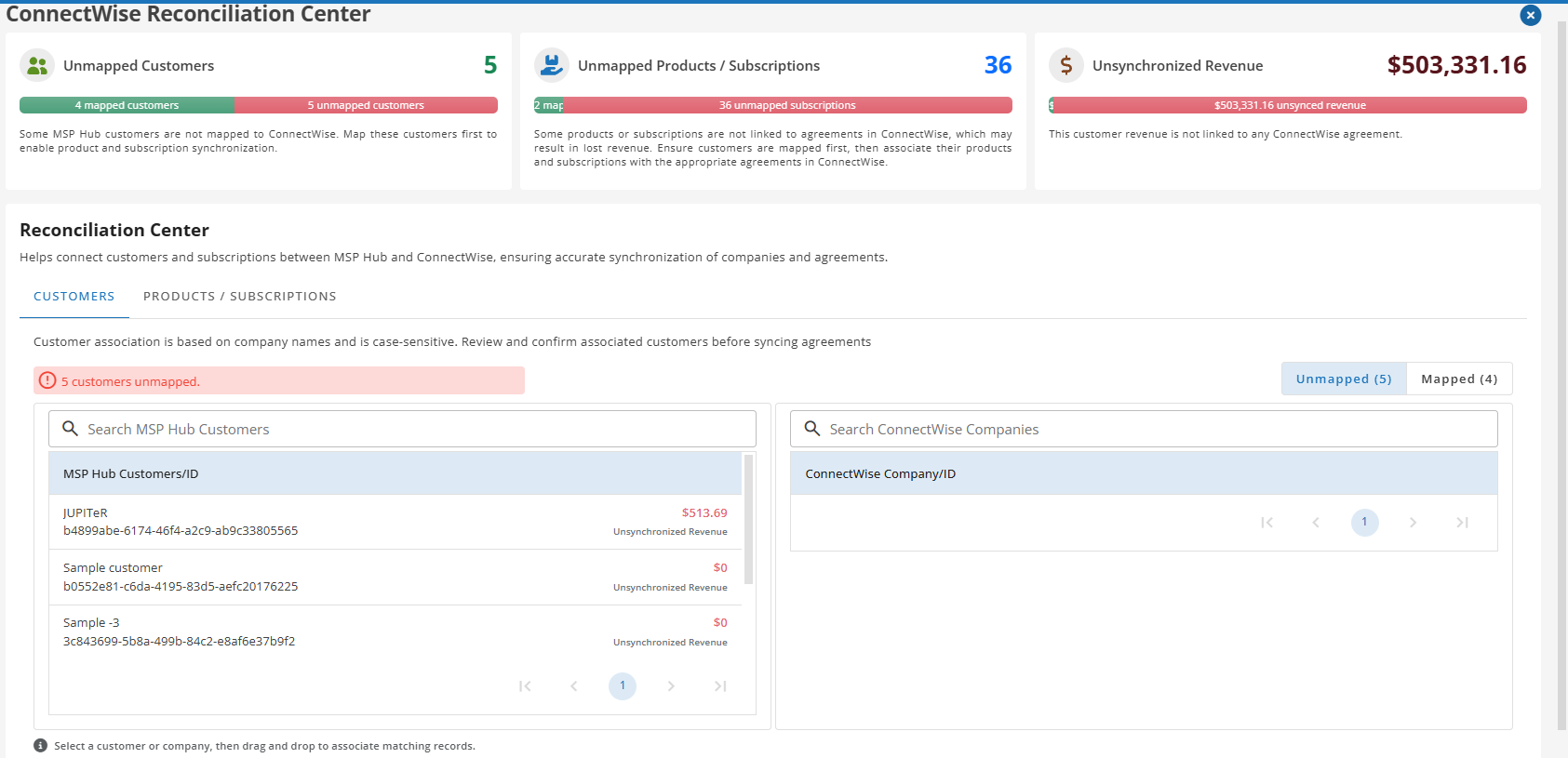
Task: Click the green 5 unmapped customers count
Action: [490, 65]
